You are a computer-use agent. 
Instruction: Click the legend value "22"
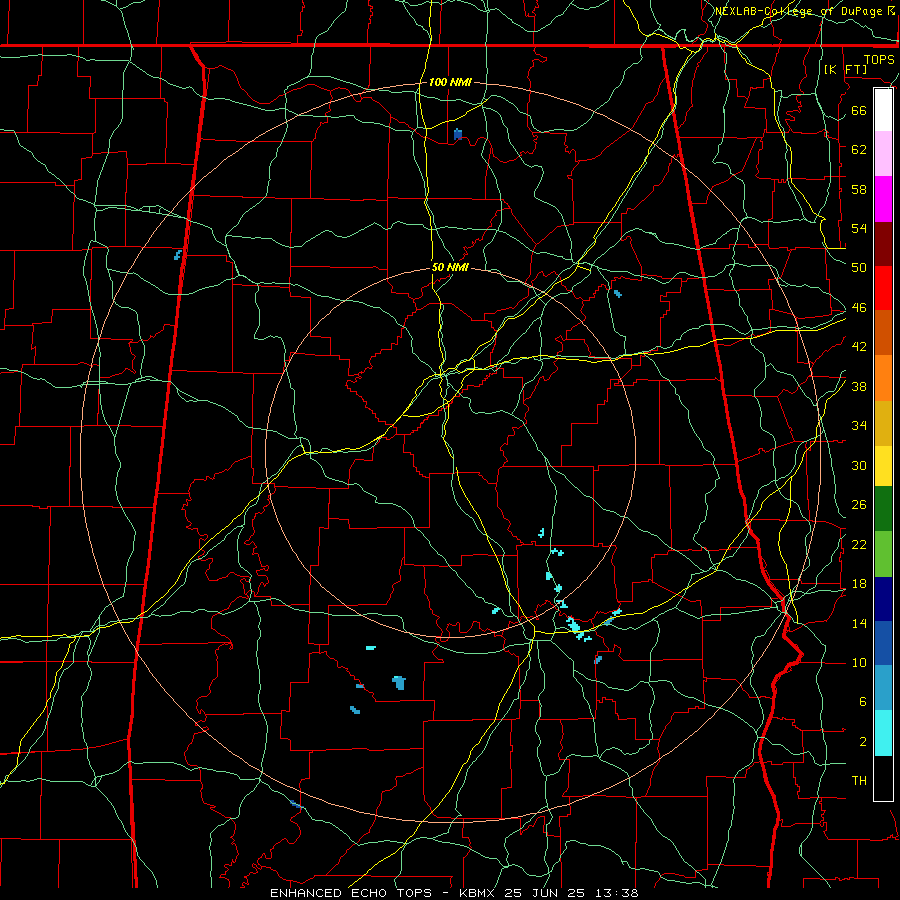859,544
